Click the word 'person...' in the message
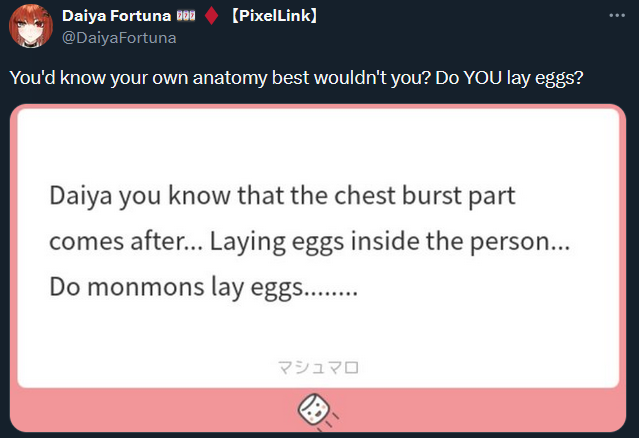 [520, 242]
